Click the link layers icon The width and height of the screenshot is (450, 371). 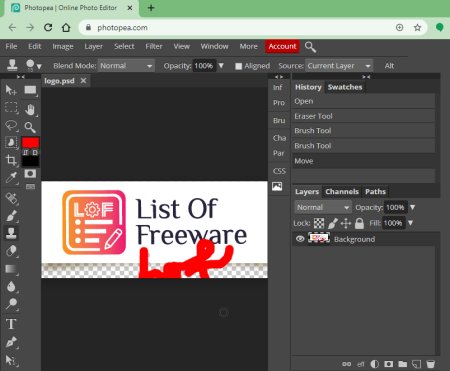(x=346, y=364)
